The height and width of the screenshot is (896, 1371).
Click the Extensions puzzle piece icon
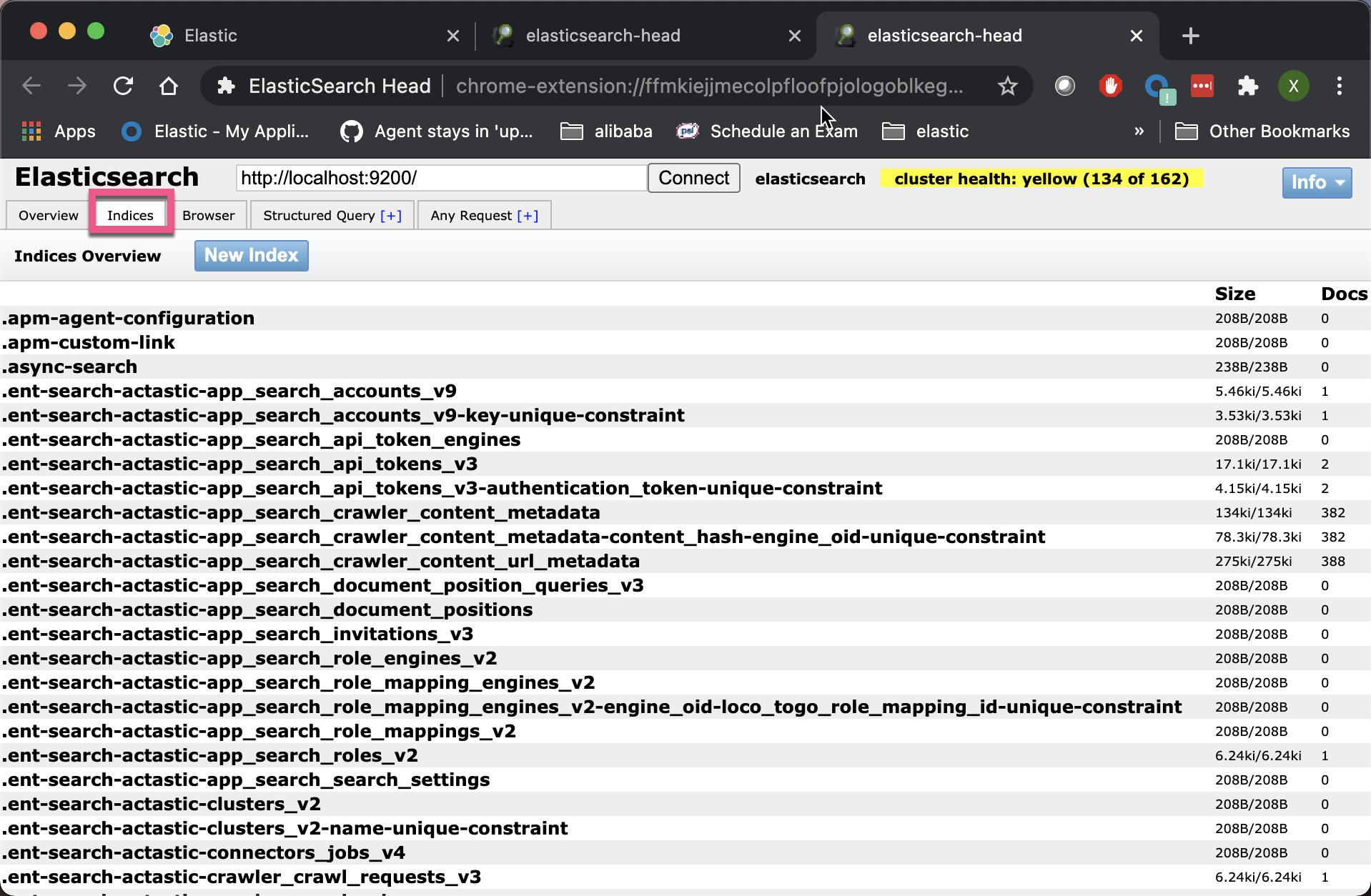1248,86
